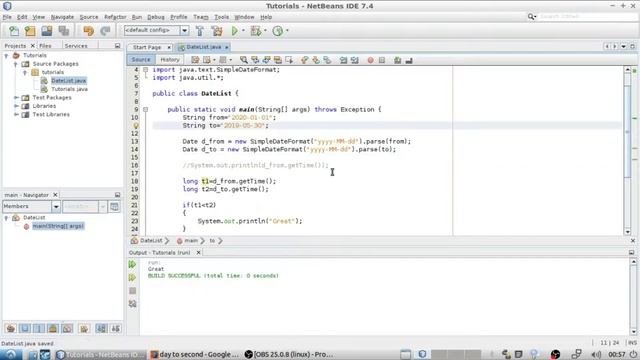
Task: Select main(String[] args) in Navigator
Action: click(58, 226)
